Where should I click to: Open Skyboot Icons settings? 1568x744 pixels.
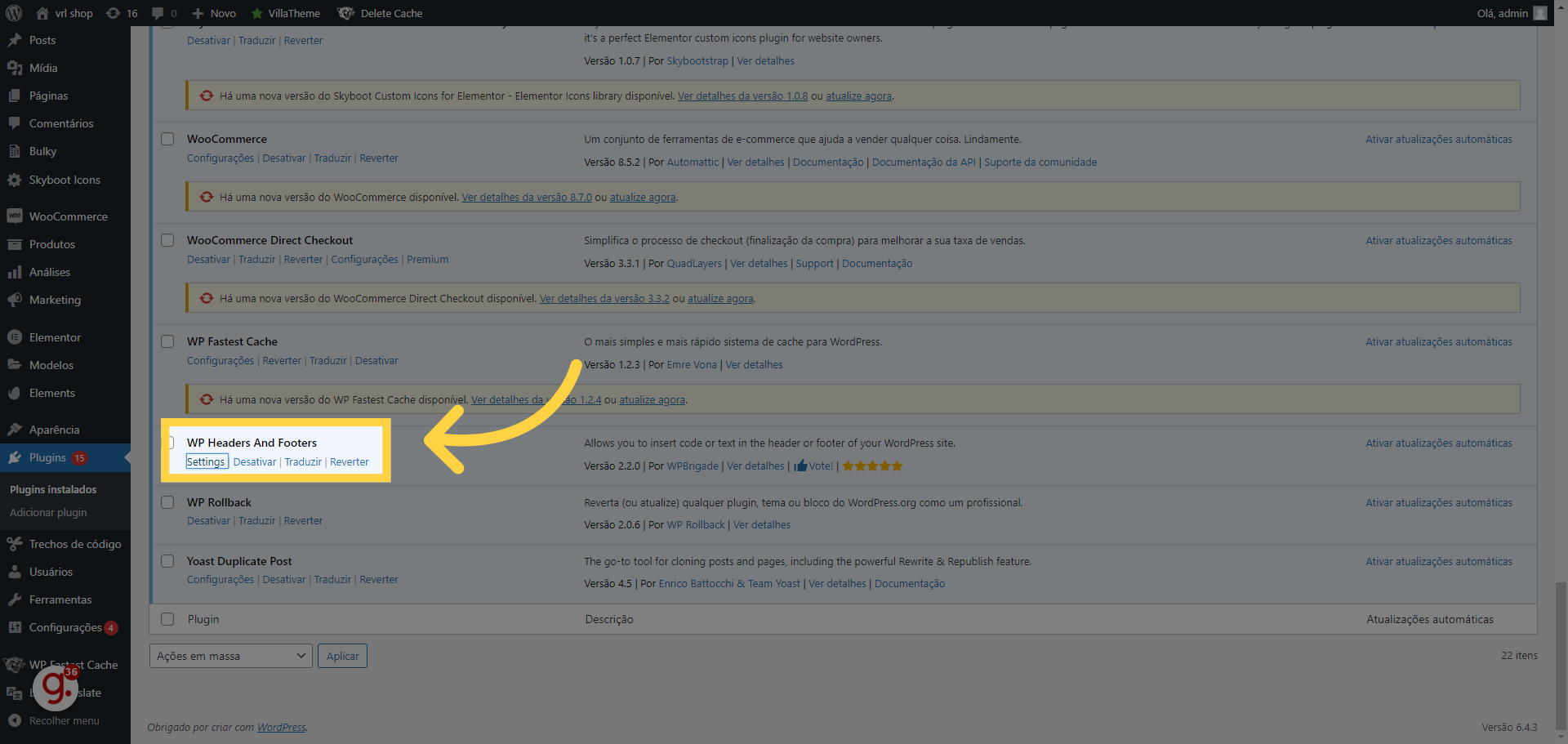pos(65,180)
